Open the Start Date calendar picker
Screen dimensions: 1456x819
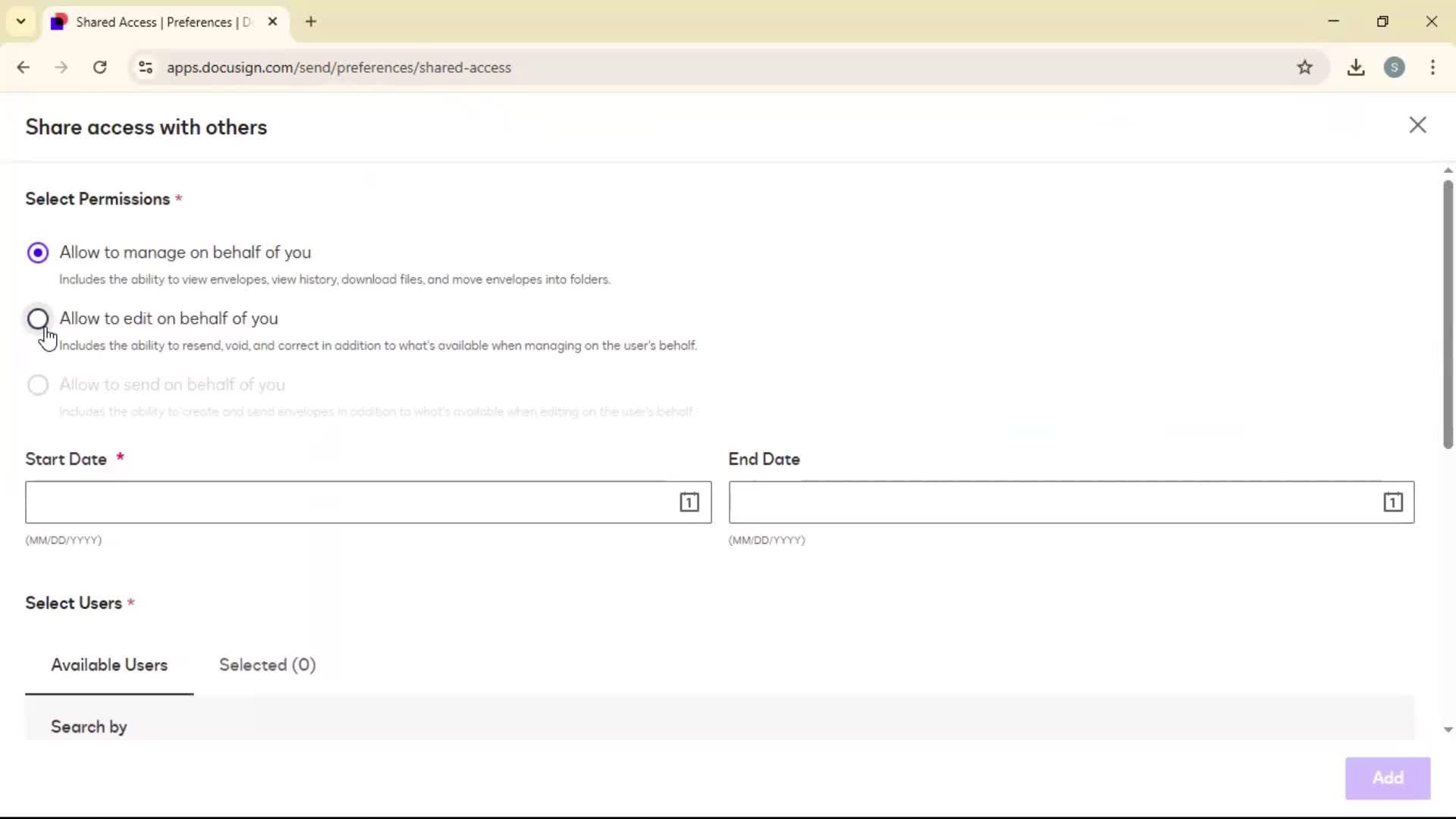click(689, 502)
